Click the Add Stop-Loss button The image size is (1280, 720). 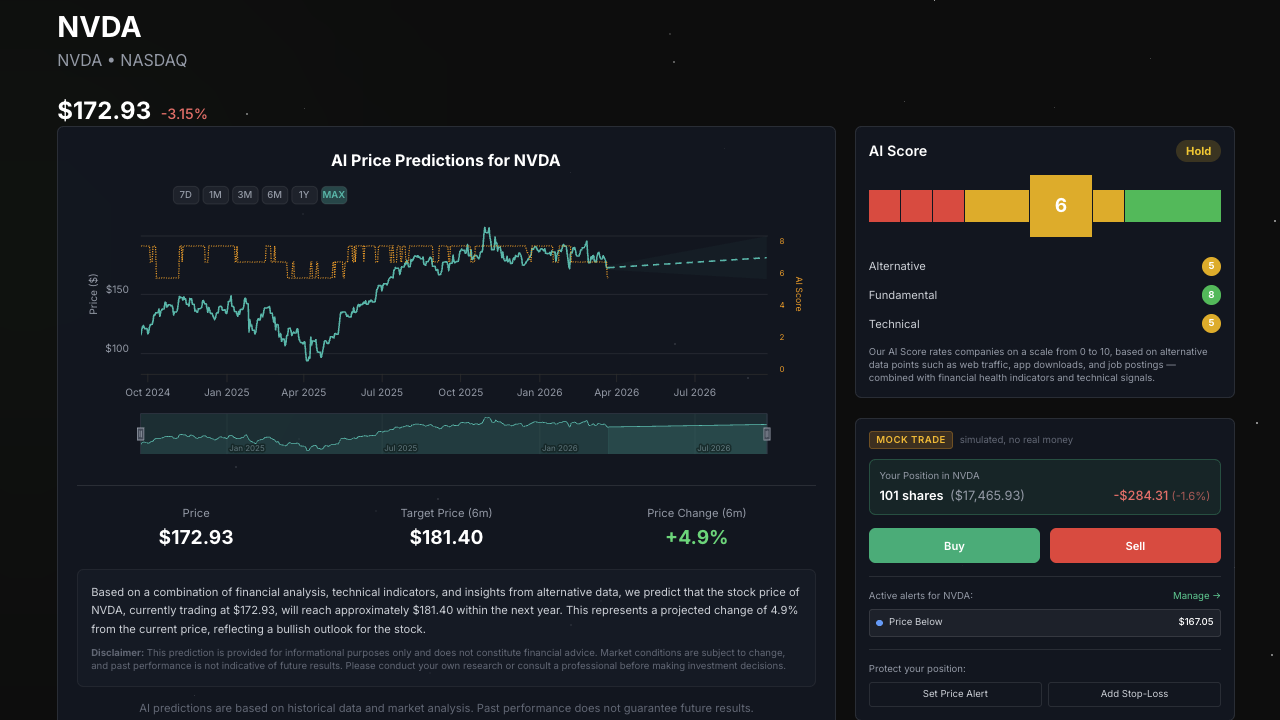(1134, 694)
